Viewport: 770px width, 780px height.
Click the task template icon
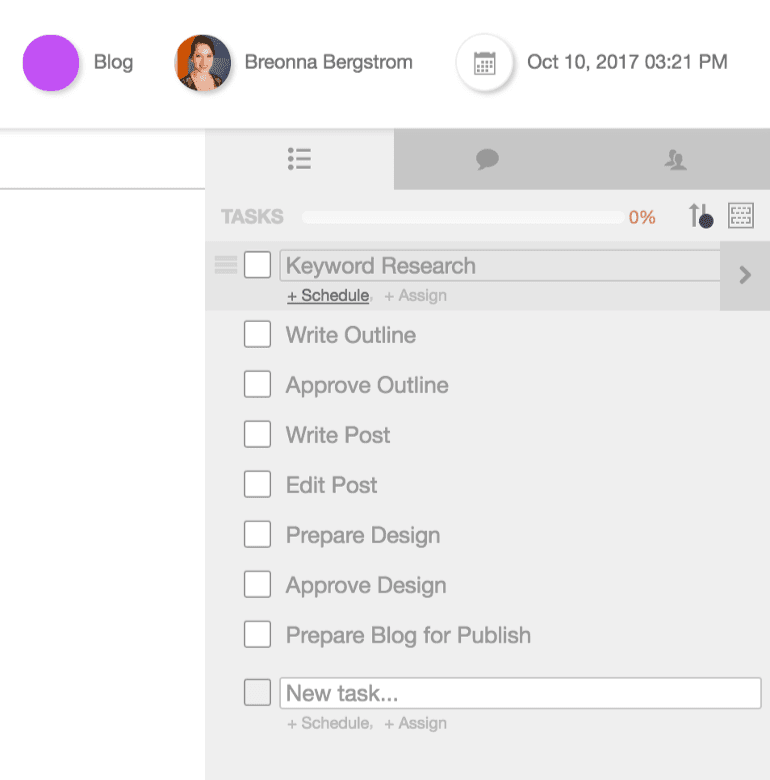[x=741, y=215]
